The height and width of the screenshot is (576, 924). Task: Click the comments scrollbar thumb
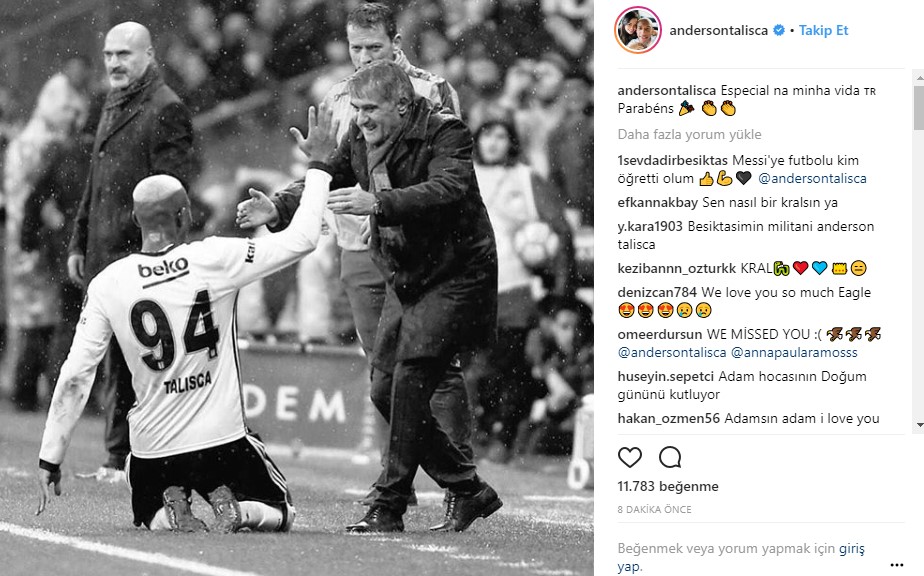(919, 107)
